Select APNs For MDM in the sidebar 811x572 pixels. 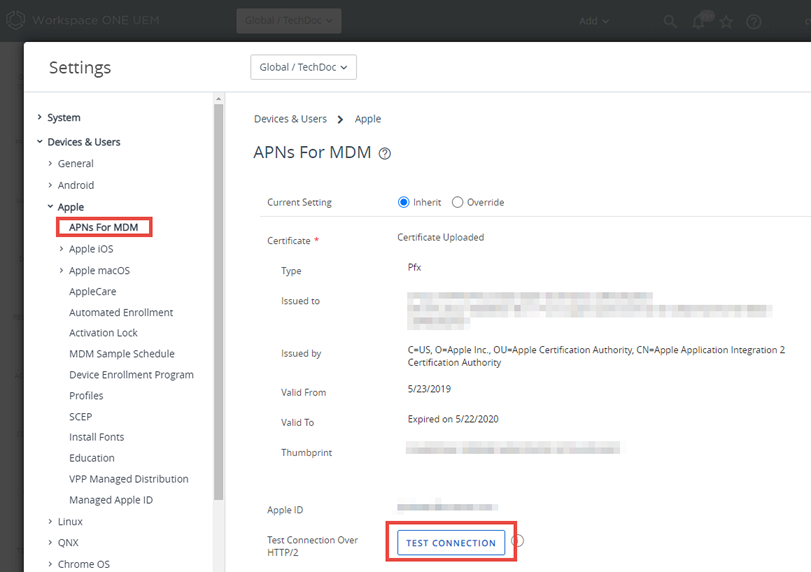[103, 228]
